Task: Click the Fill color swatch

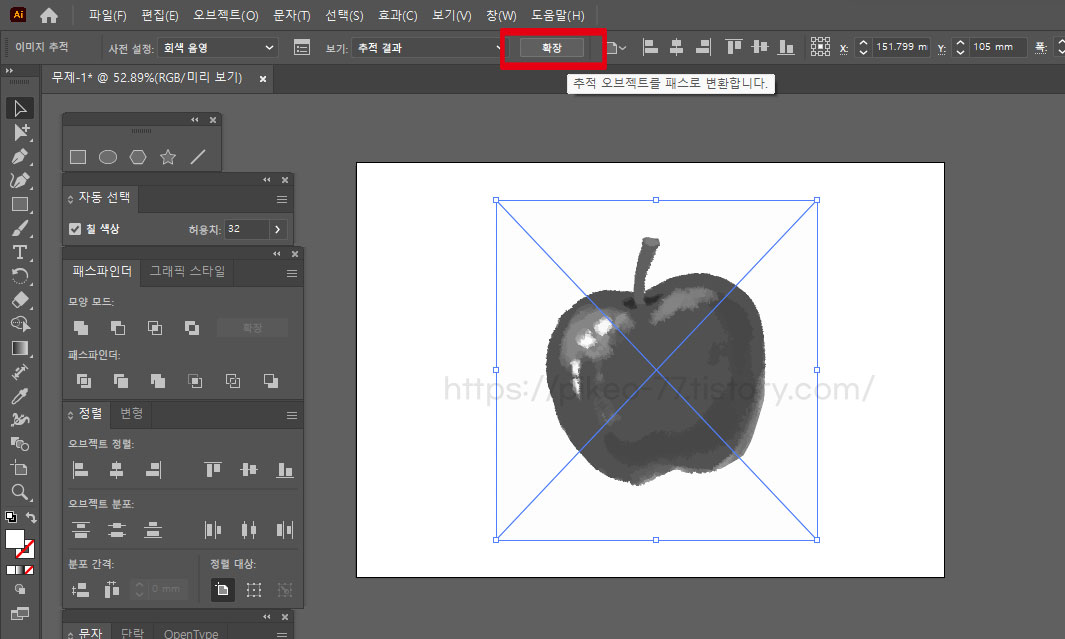Action: tap(14, 539)
